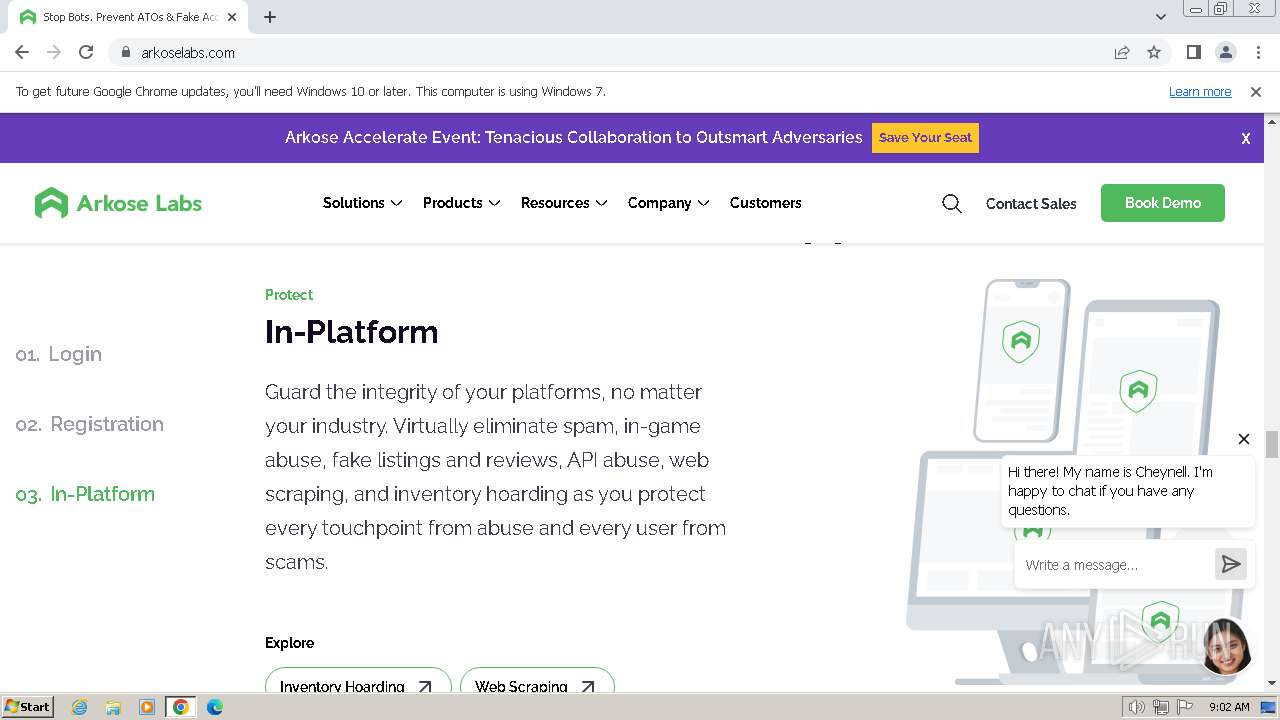1280x720 pixels.
Task: Bookmark this page with the star icon
Action: click(1154, 52)
